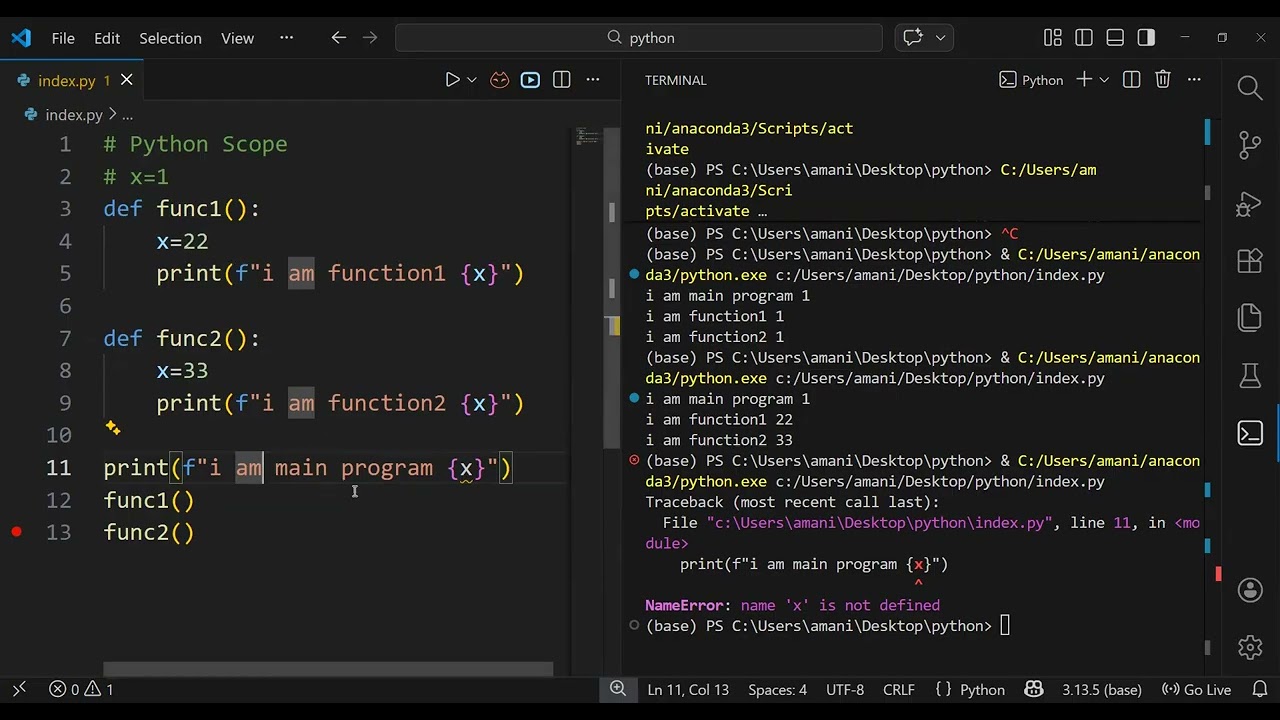Open the Manage settings gear
This screenshot has width=1280, height=720.
click(x=1250, y=647)
